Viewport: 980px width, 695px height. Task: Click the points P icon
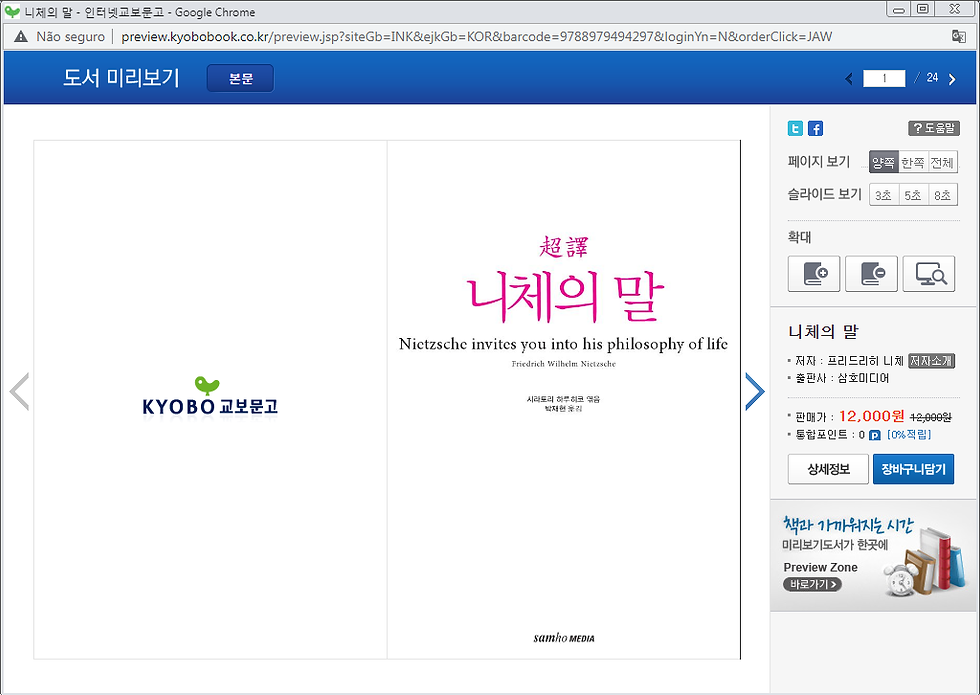tap(875, 435)
